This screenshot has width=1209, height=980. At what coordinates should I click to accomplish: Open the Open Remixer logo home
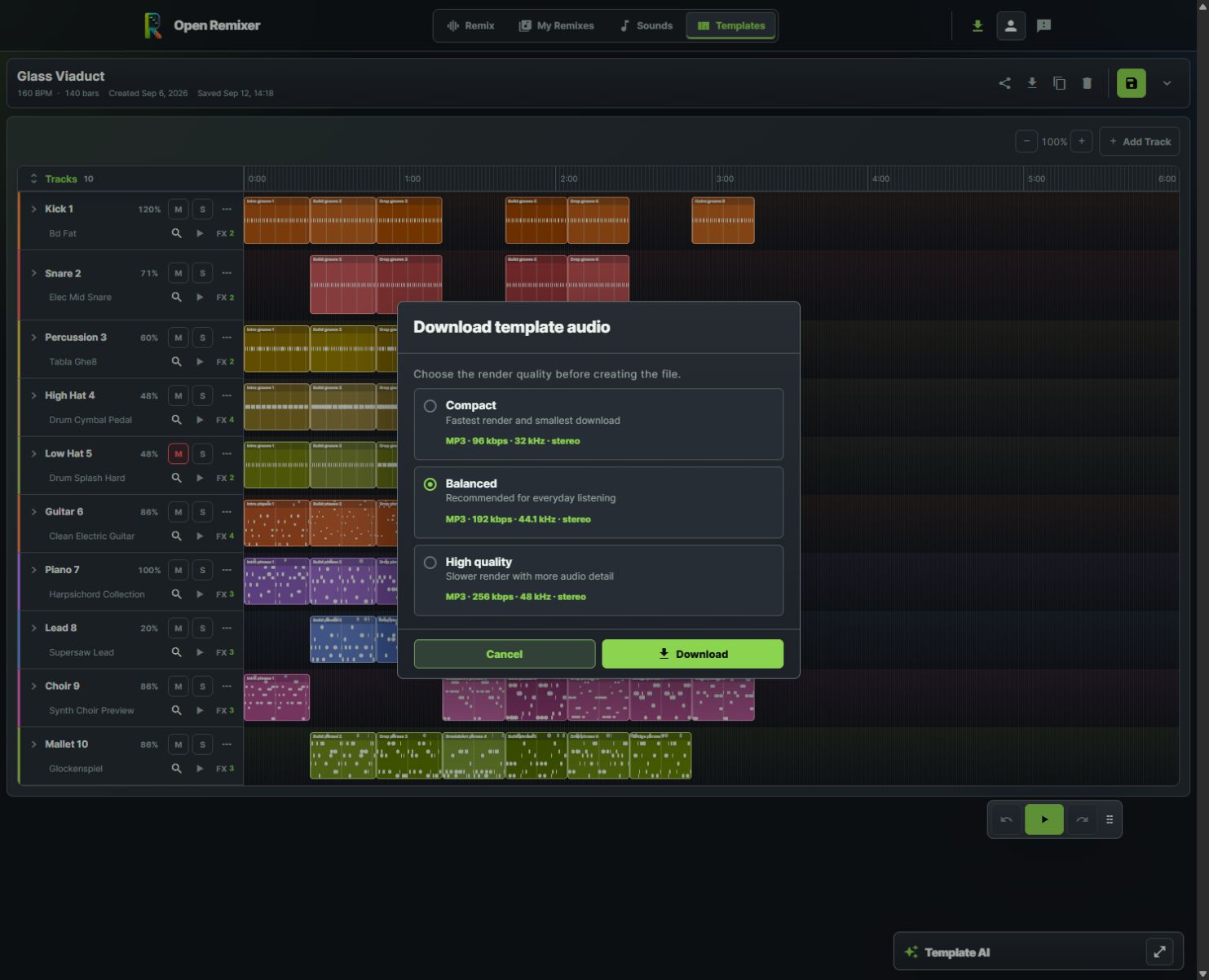pos(202,25)
